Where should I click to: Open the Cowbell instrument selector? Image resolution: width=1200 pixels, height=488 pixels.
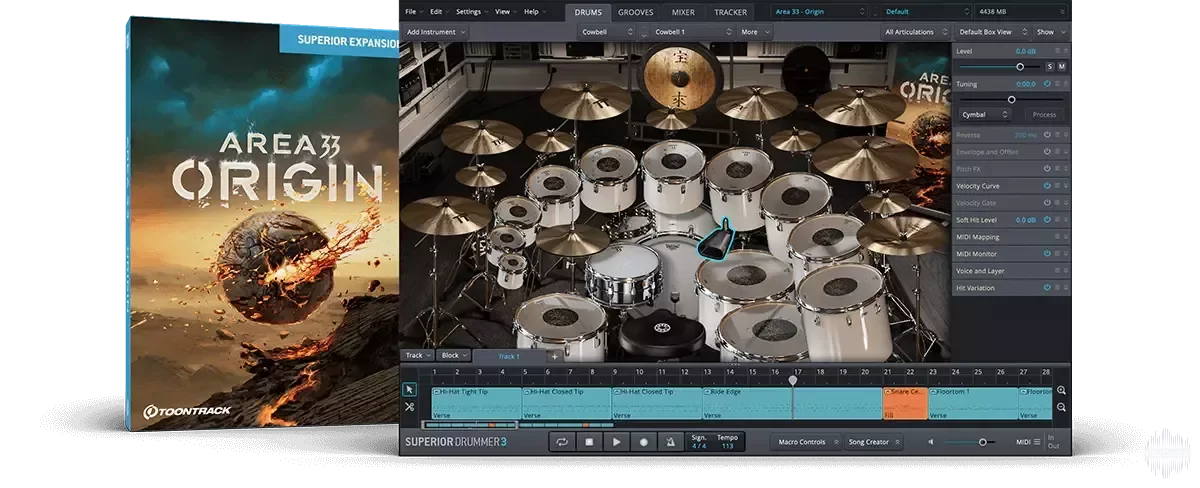pyautogui.click(x=607, y=32)
